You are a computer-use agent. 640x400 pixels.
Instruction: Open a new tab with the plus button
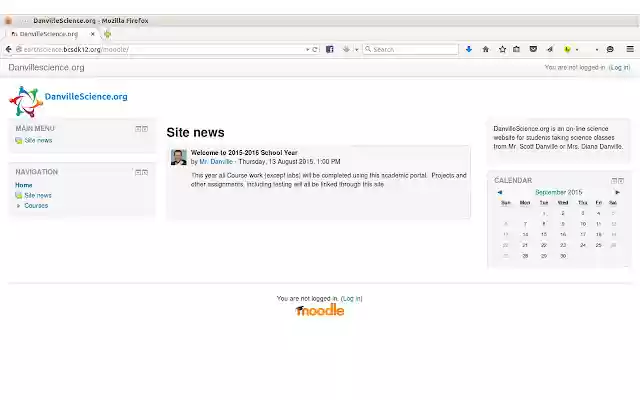[107, 34]
